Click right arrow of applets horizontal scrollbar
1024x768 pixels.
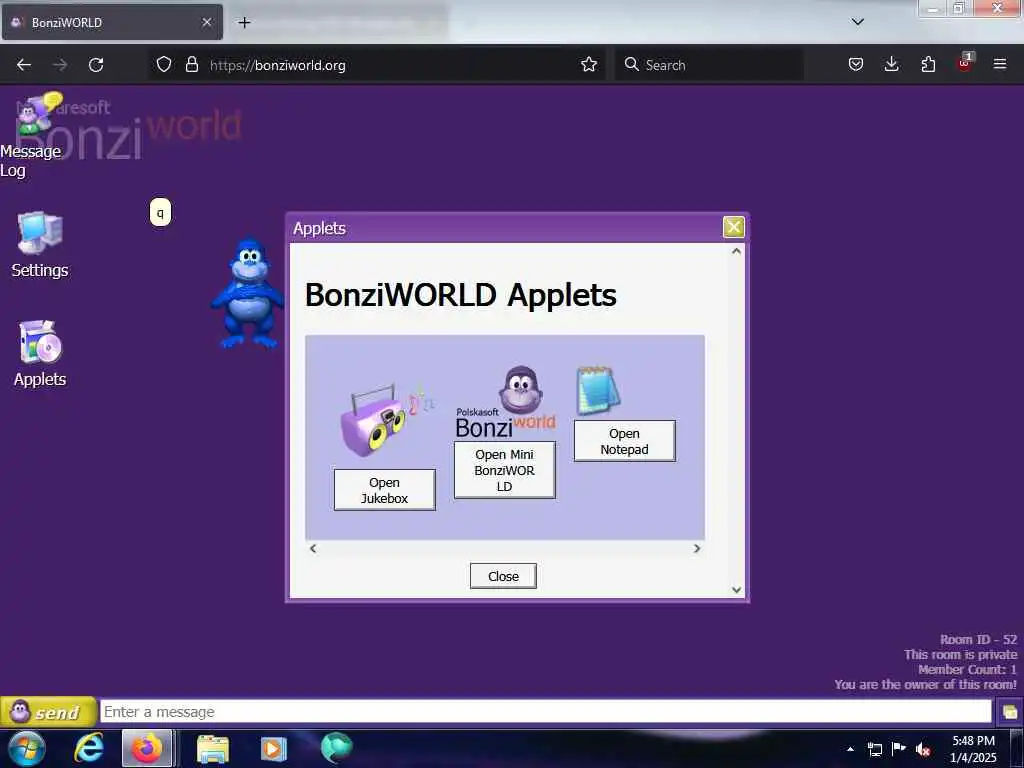(697, 548)
